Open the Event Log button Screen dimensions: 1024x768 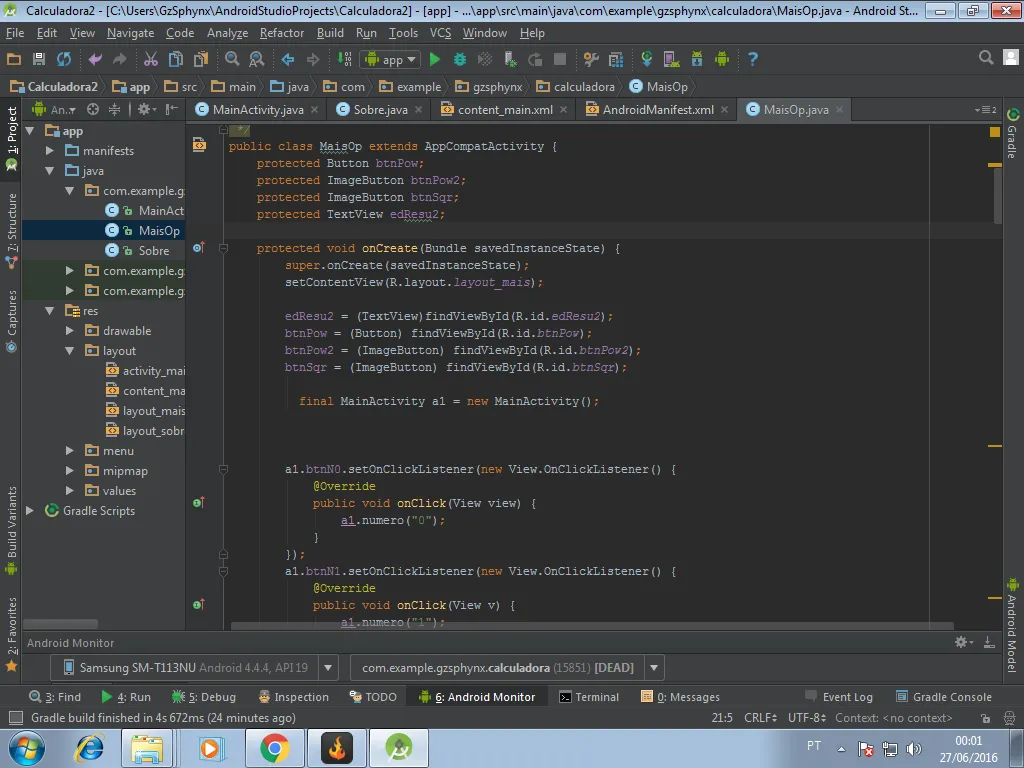click(x=838, y=697)
